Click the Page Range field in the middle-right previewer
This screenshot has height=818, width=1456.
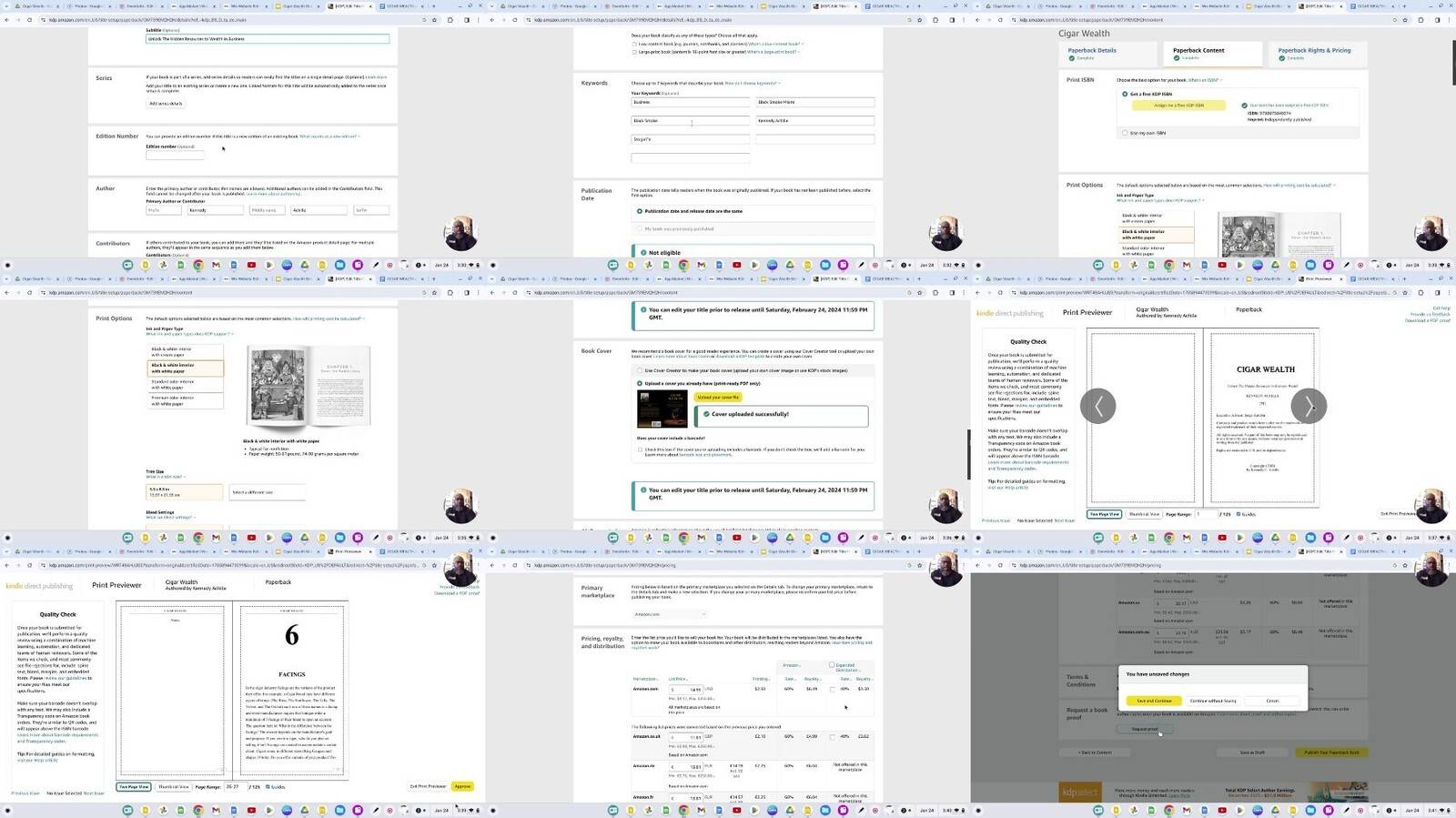pos(1206,514)
